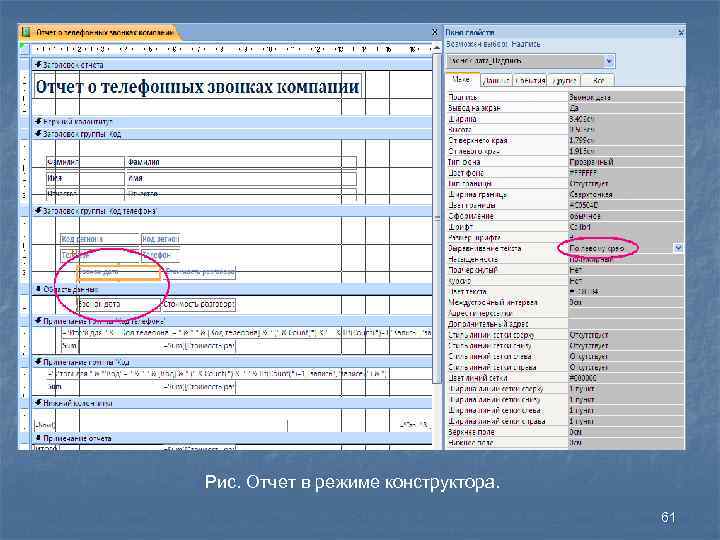
Task: Edit the Цвет фона value #FFFFFF
Action: pyautogui.click(x=626, y=173)
